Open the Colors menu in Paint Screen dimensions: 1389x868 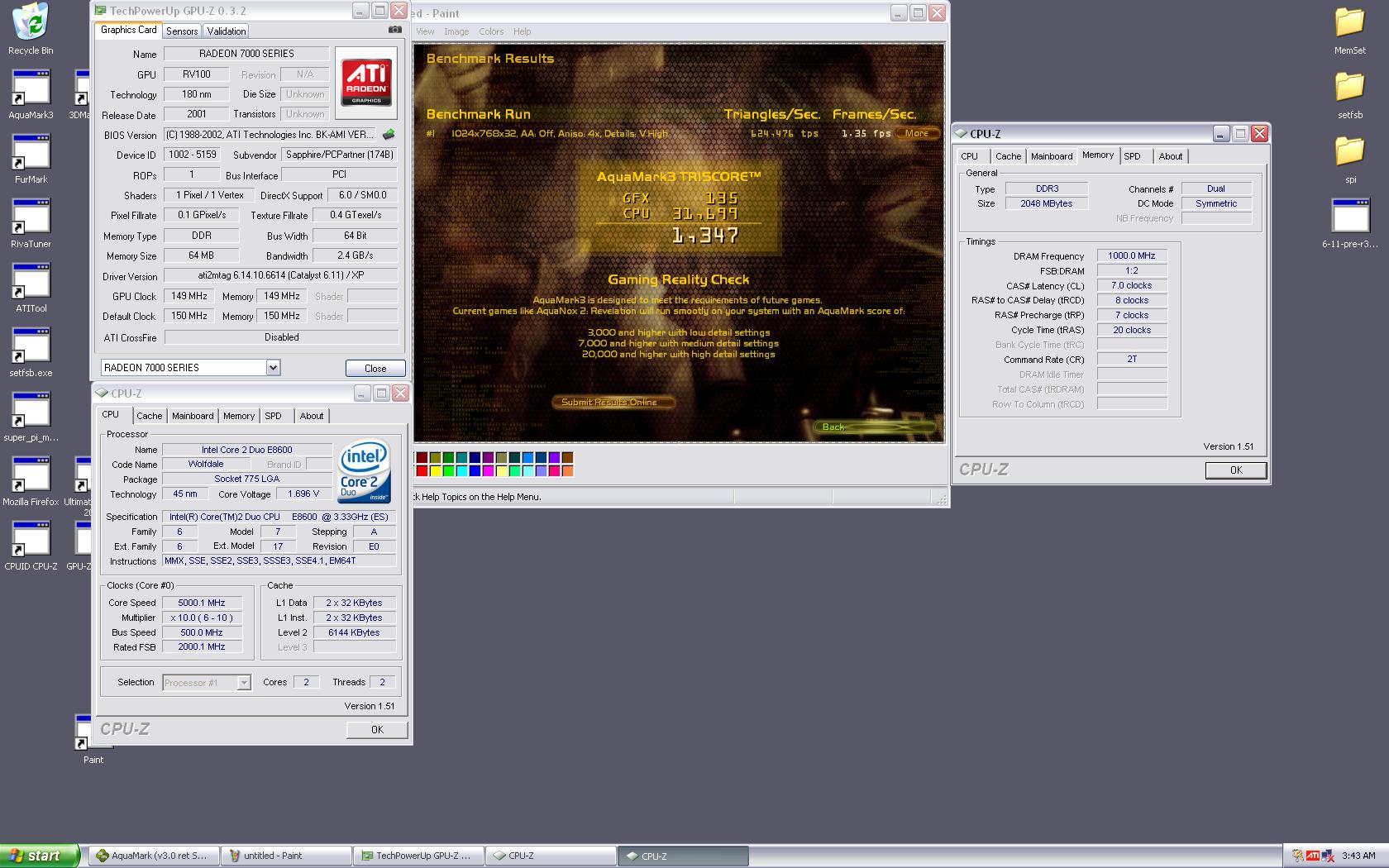pyautogui.click(x=490, y=31)
